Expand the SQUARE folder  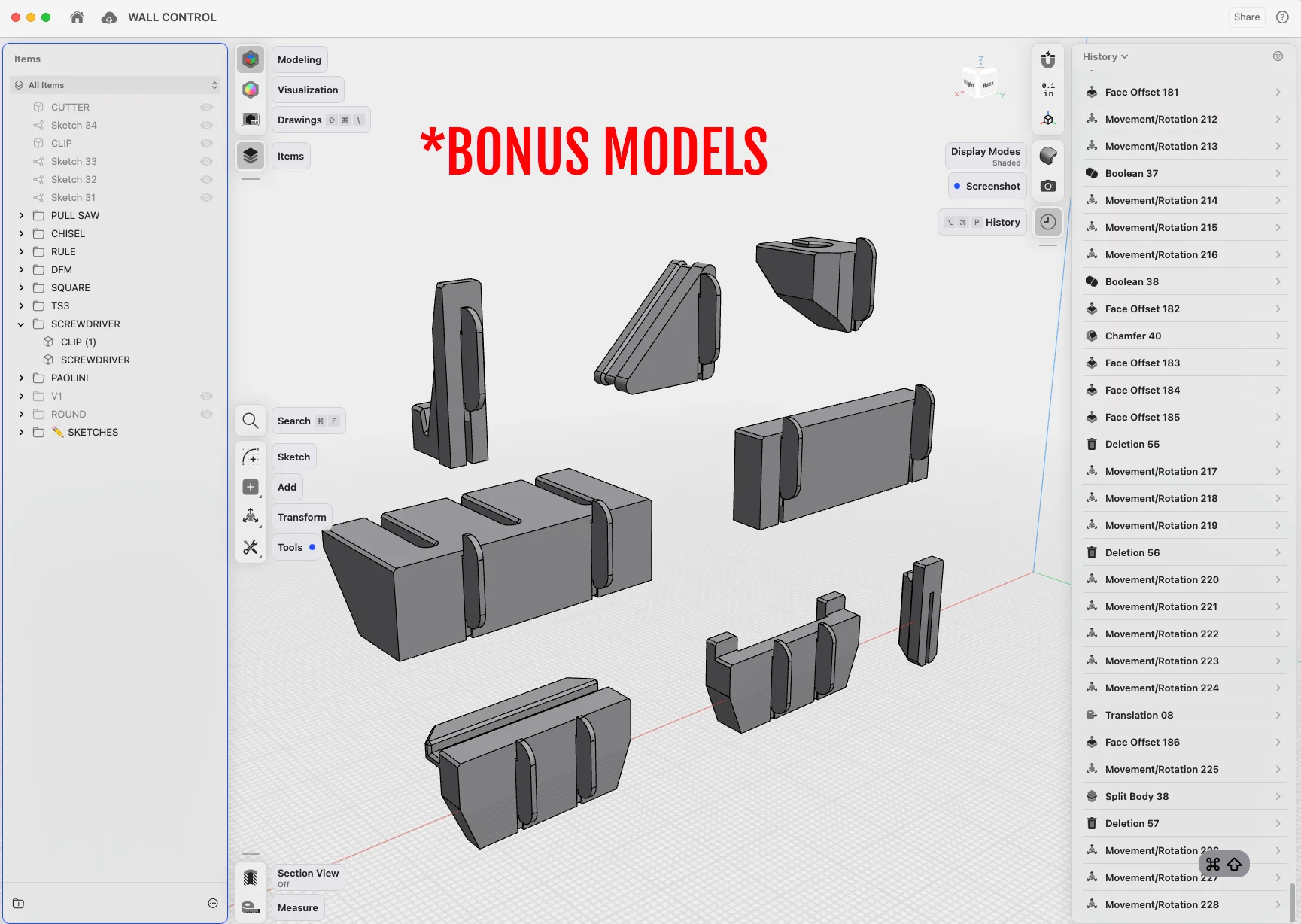(21, 287)
